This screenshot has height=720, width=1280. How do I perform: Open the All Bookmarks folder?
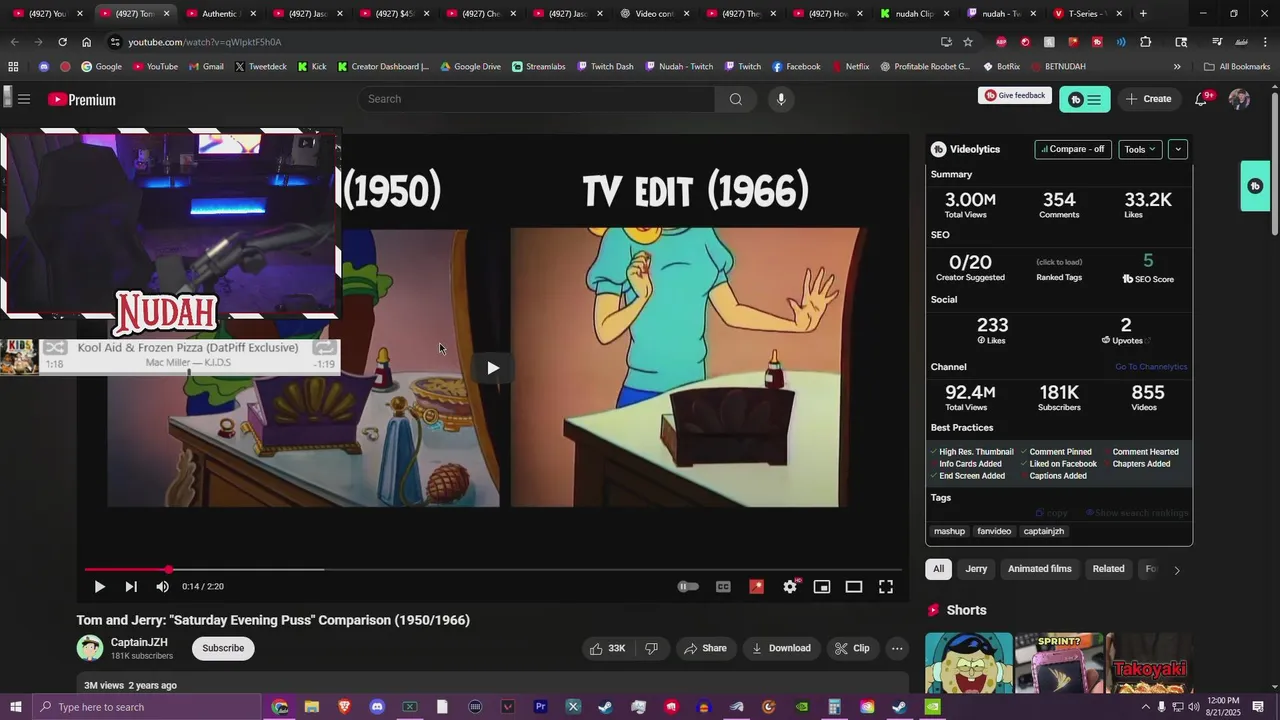click(x=1237, y=67)
